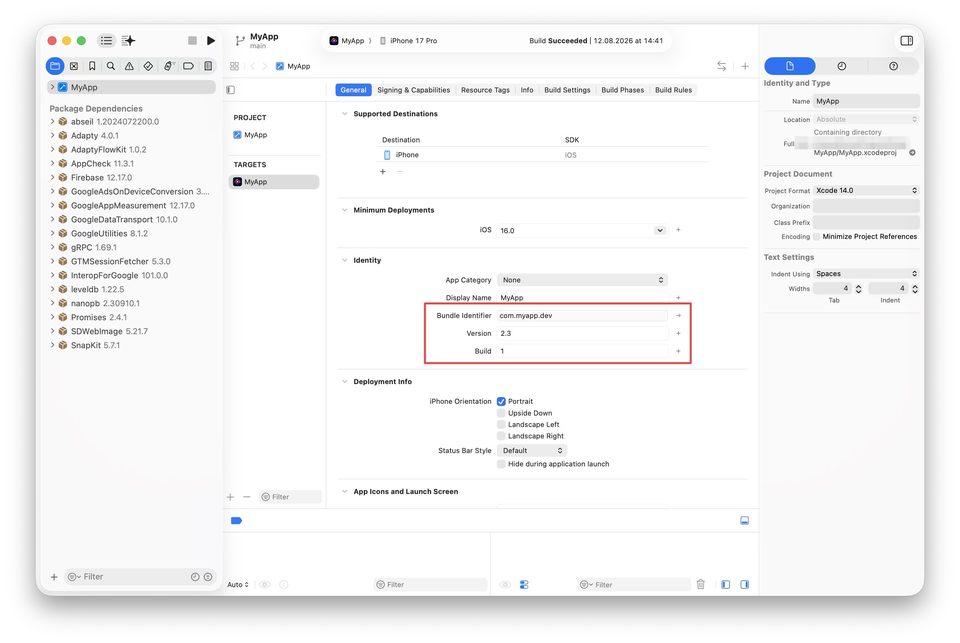Screen dimensions: 960x643
Task: Click the Version field
Action: (x=582, y=333)
